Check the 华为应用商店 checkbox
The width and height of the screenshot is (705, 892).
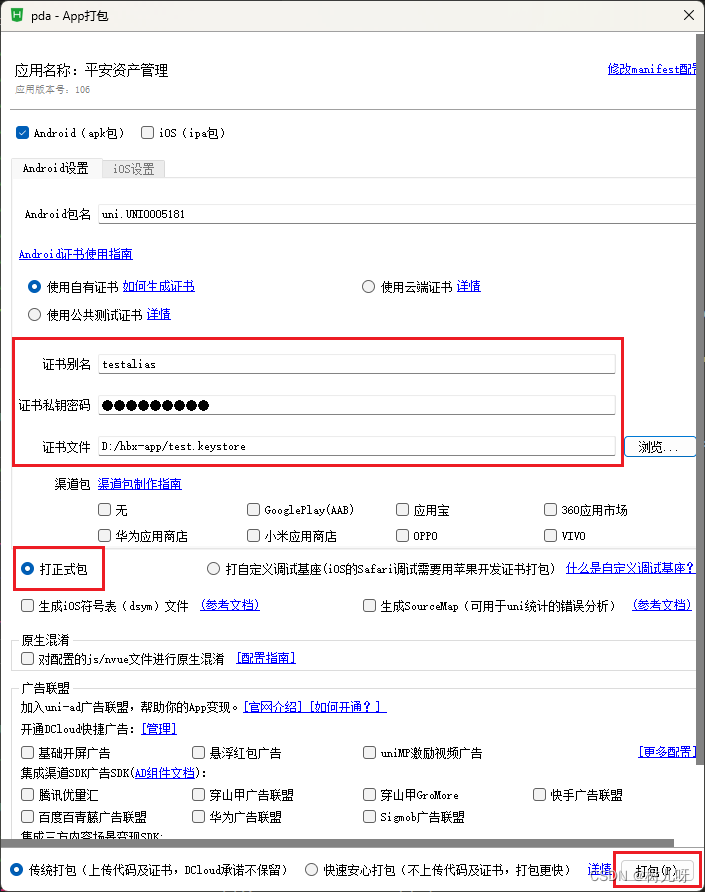pyautogui.click(x=104, y=536)
